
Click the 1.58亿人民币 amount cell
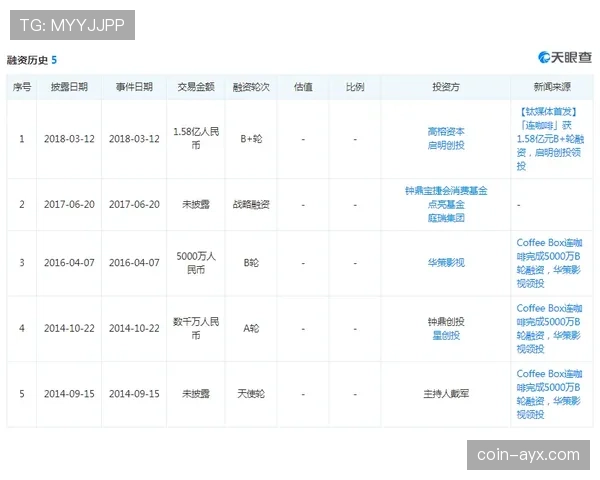(196, 139)
